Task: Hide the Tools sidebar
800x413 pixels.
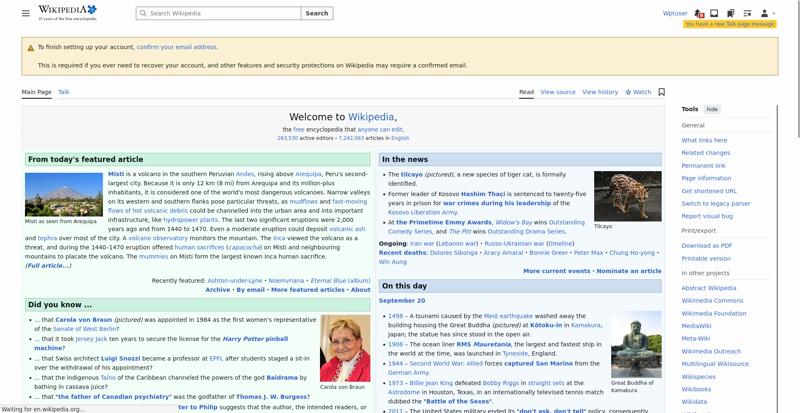Action: pos(712,109)
